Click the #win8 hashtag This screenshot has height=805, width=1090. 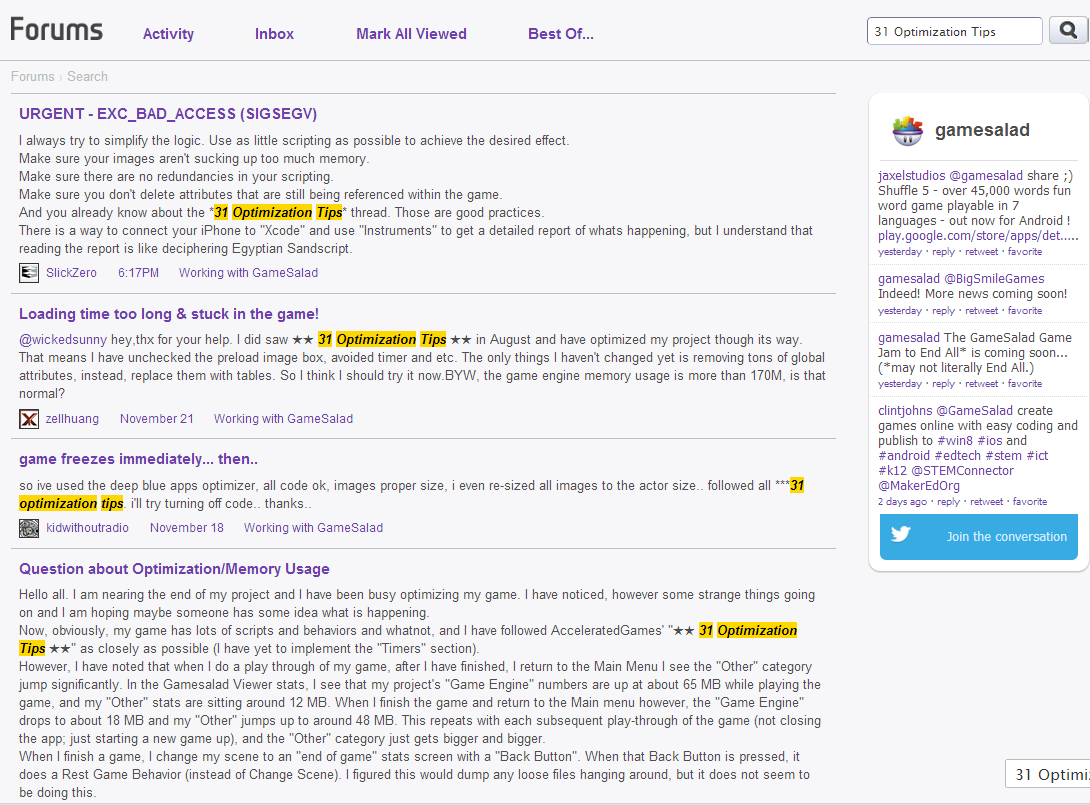pos(955,441)
